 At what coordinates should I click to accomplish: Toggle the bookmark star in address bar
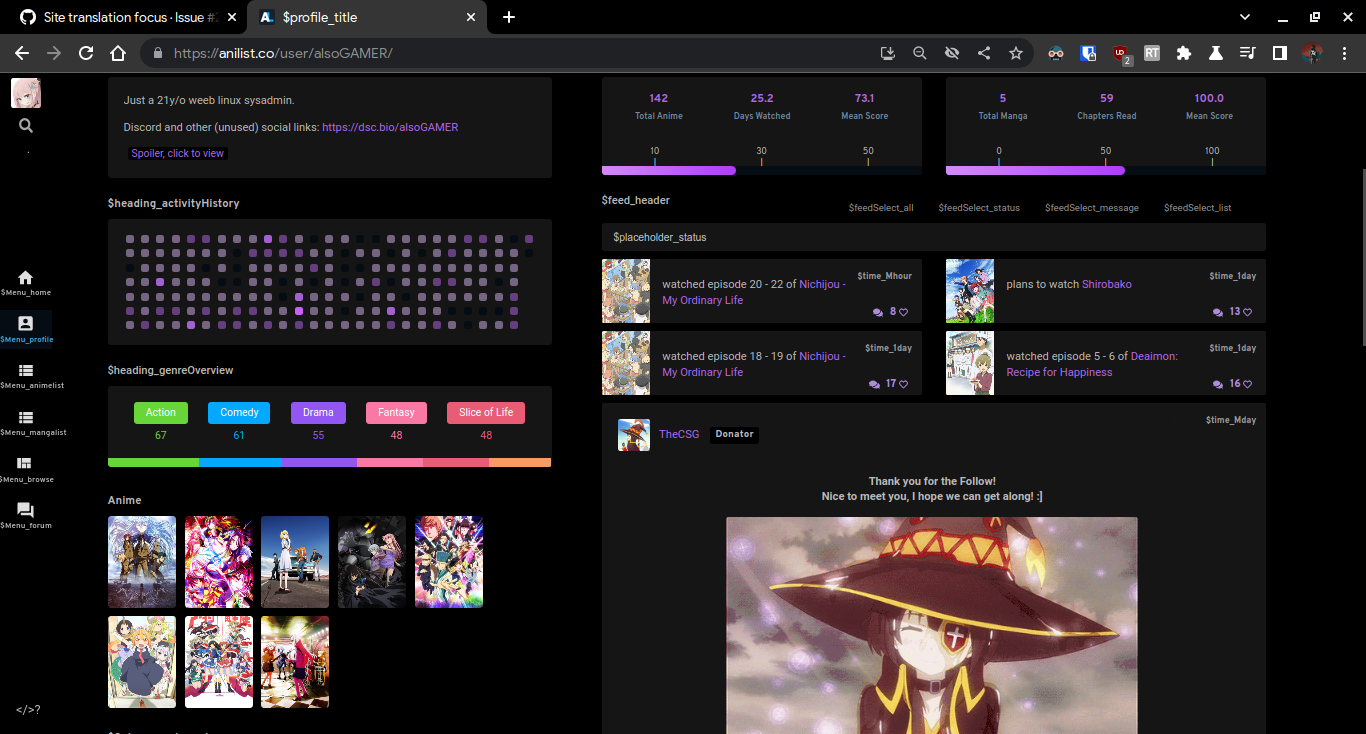pos(1016,53)
